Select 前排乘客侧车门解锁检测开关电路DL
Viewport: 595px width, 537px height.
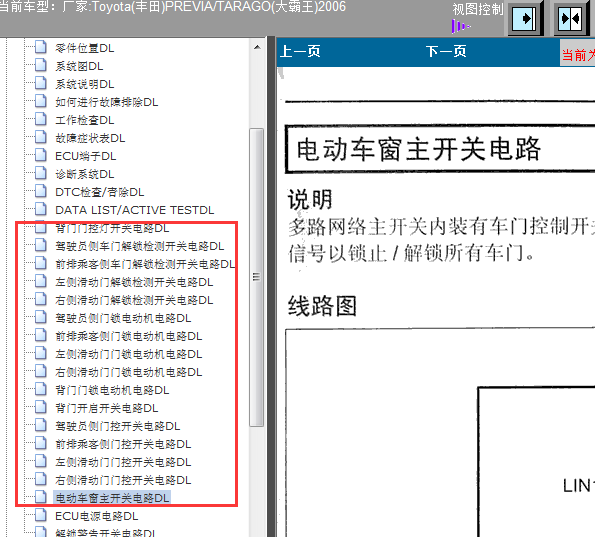coord(145,264)
